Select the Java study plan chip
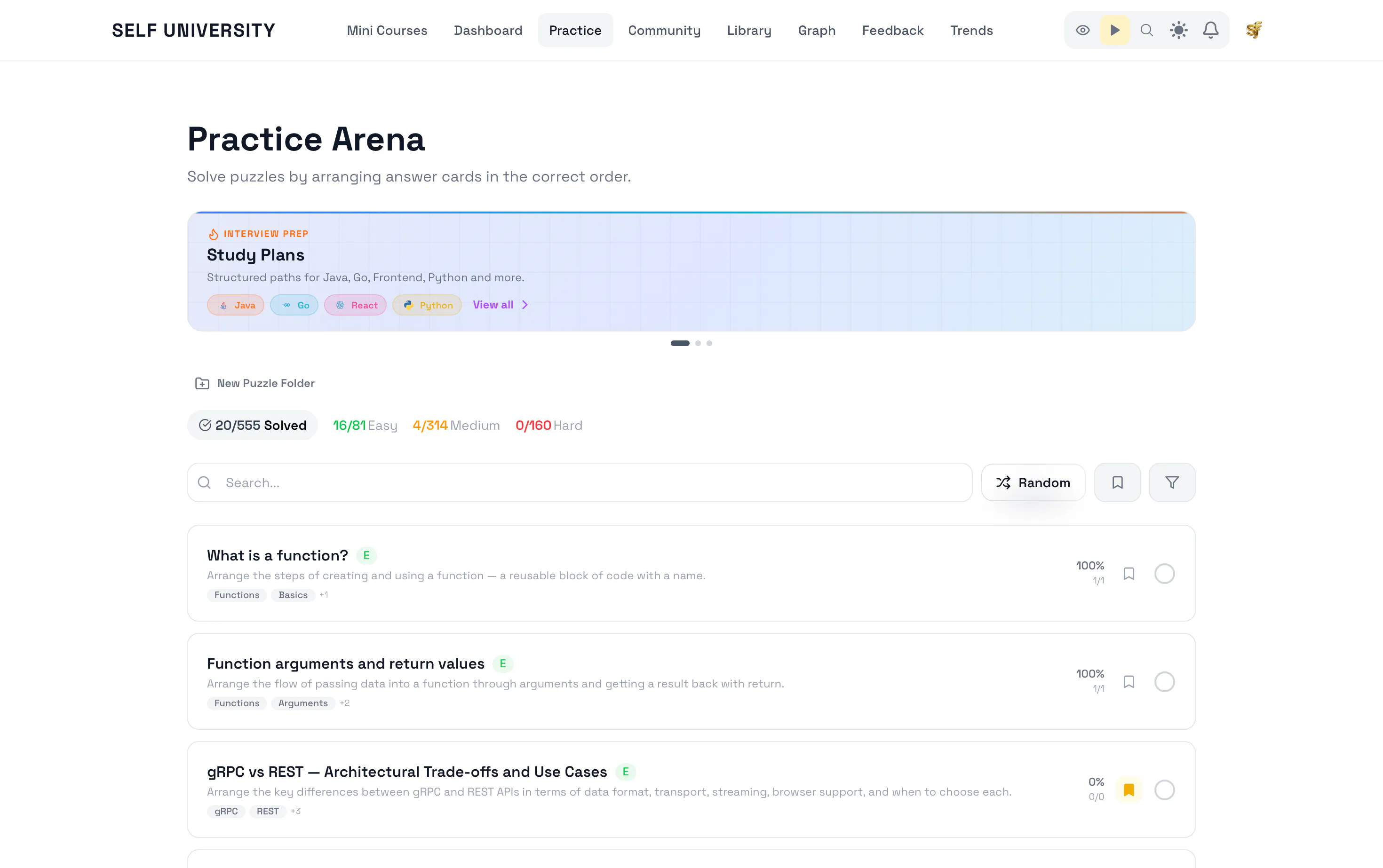This screenshot has height=868, width=1383. pyautogui.click(x=236, y=305)
